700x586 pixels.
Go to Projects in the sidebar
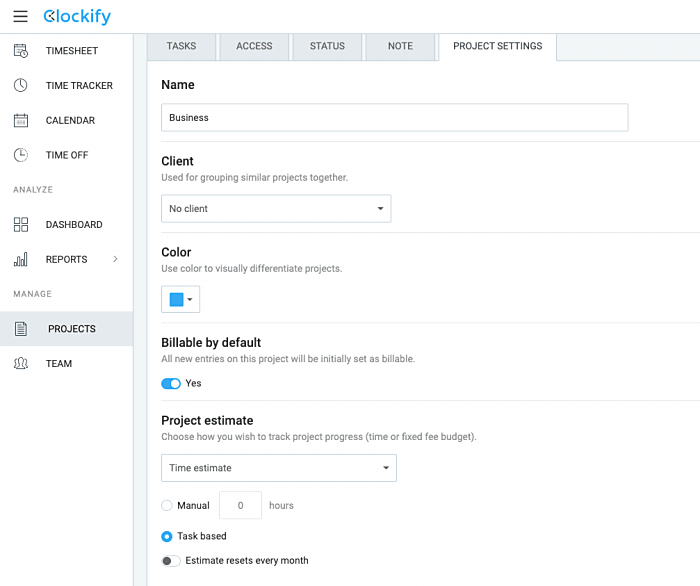tap(71, 329)
